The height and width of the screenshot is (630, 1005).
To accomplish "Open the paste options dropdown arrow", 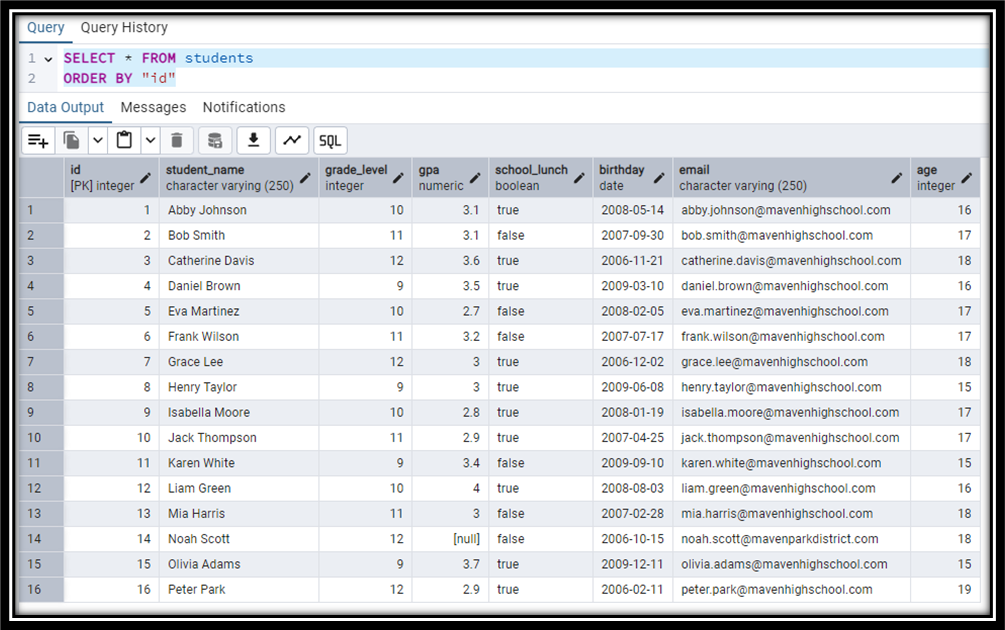I will (150, 140).
